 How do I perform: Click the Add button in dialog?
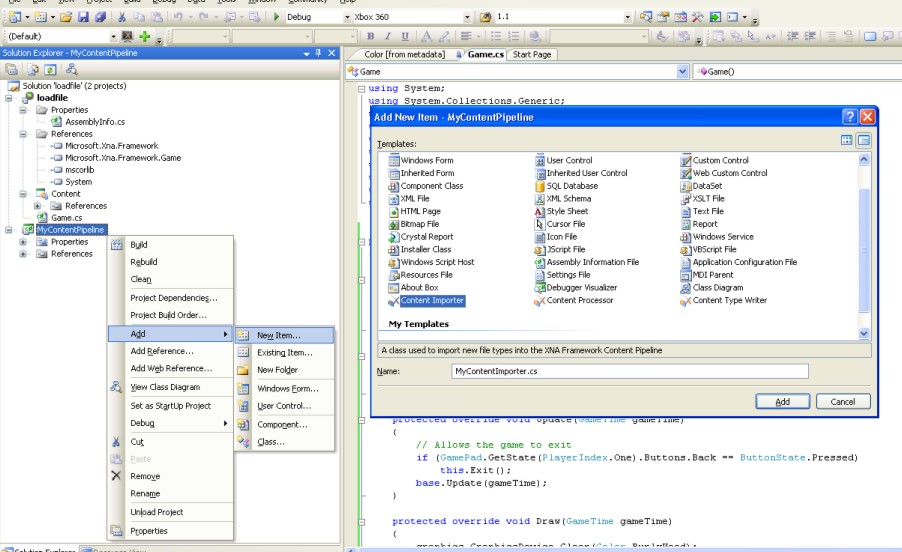coord(782,401)
